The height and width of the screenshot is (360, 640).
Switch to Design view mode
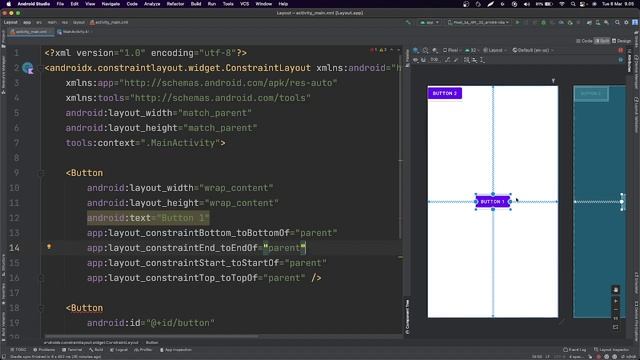(x=621, y=41)
